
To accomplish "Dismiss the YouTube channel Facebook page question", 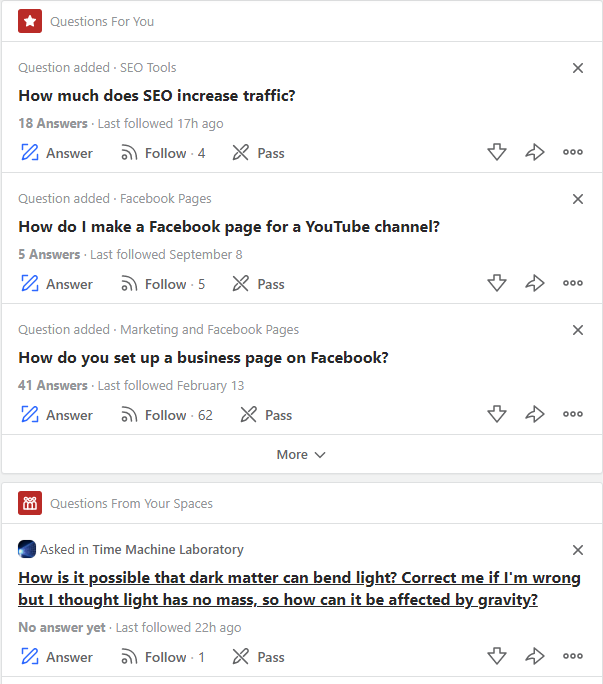I will [x=578, y=199].
